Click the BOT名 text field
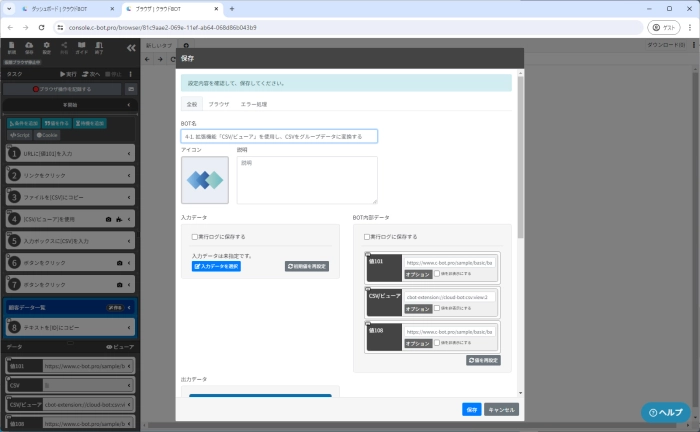The image size is (700, 432). (278, 136)
